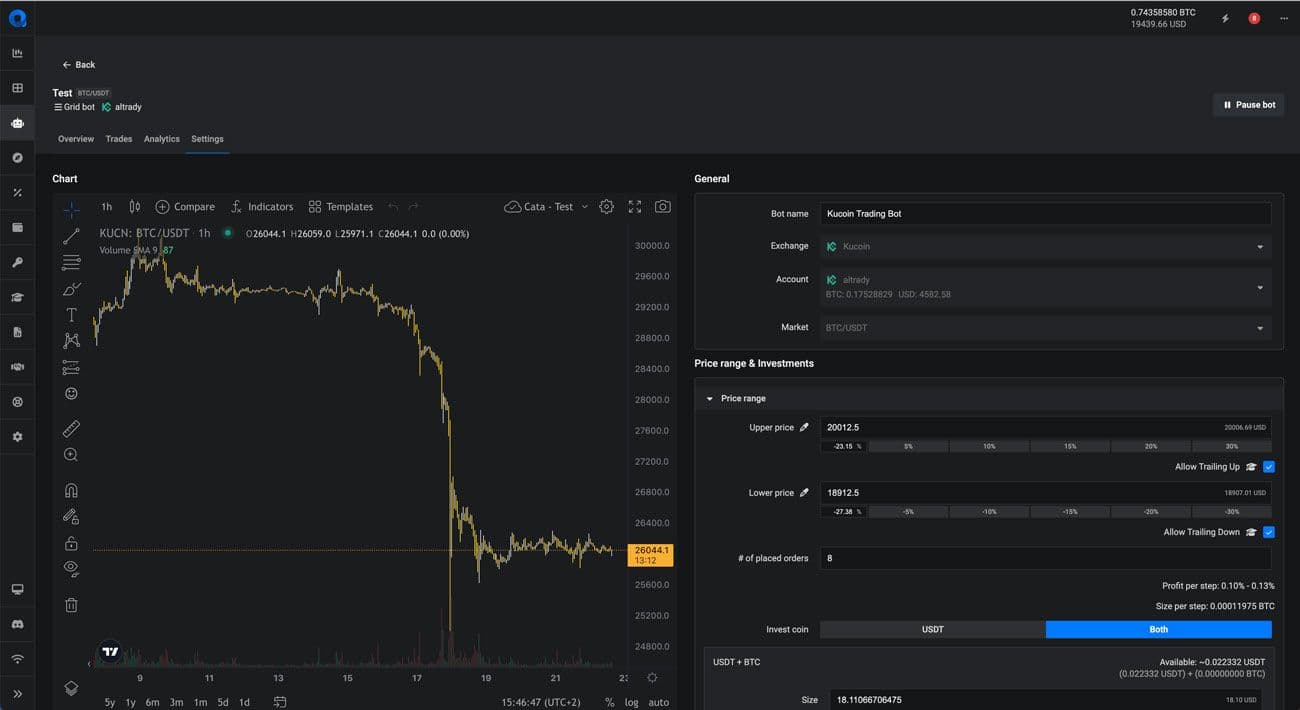1300x710 pixels.
Task: Click the number of placed orders field
Action: coord(1046,558)
